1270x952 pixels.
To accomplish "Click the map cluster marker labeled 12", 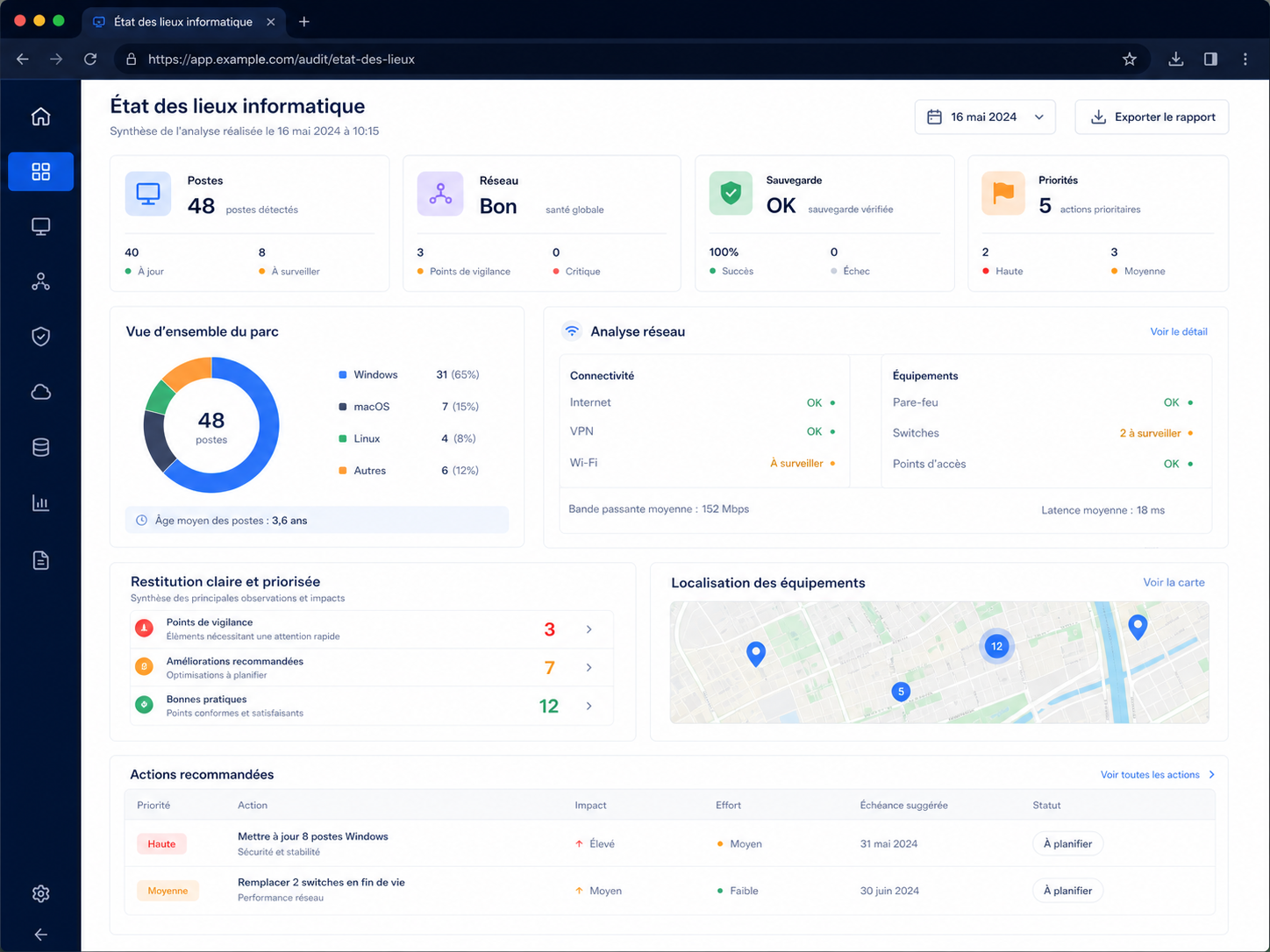I will click(x=996, y=646).
